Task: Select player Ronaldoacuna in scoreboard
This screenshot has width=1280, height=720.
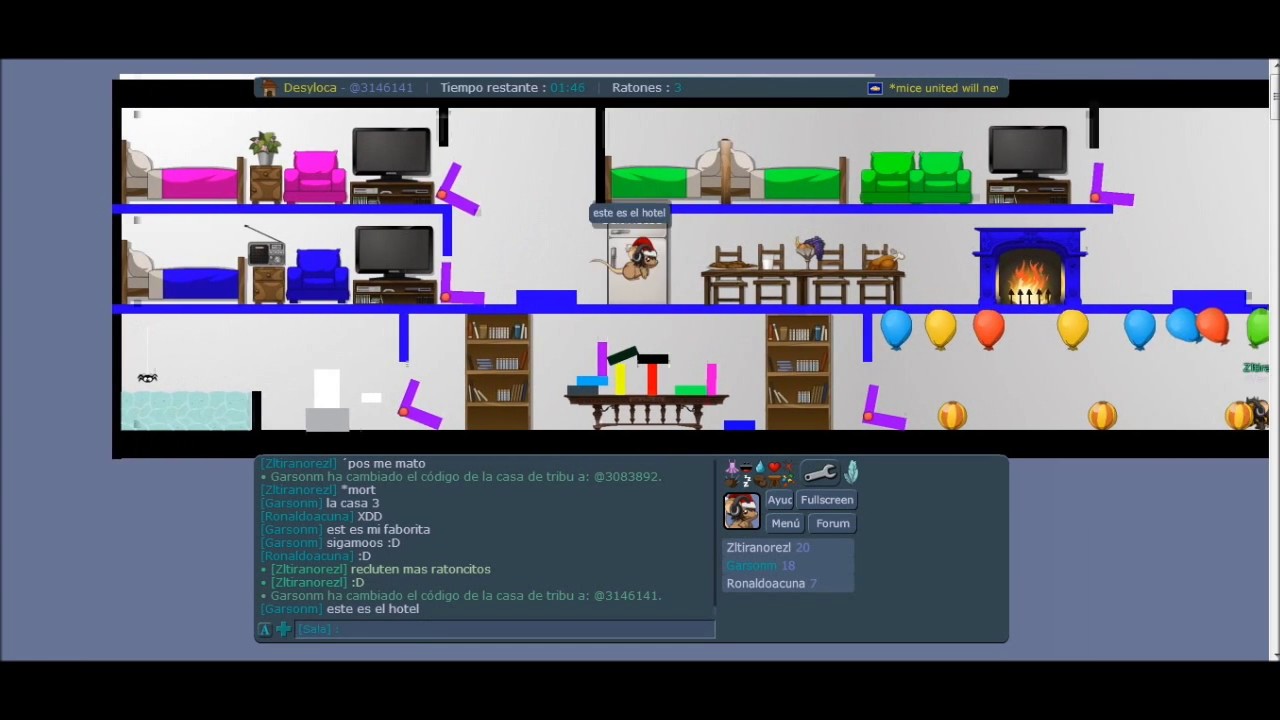Action: coord(788,583)
